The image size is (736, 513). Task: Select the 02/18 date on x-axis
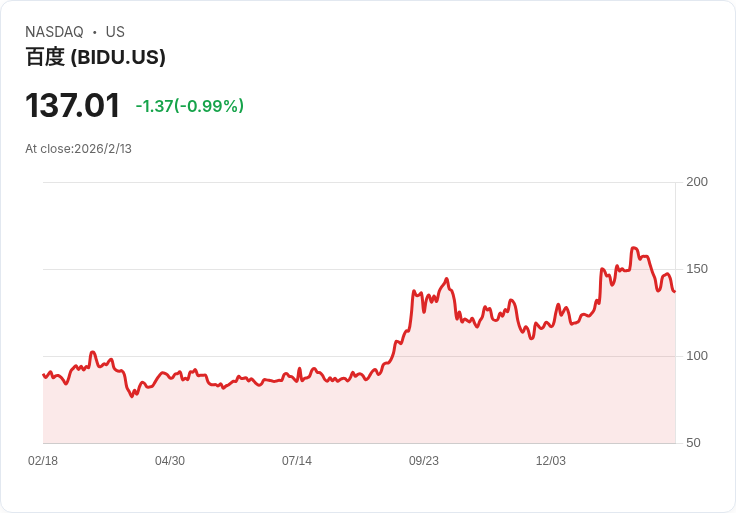click(43, 461)
